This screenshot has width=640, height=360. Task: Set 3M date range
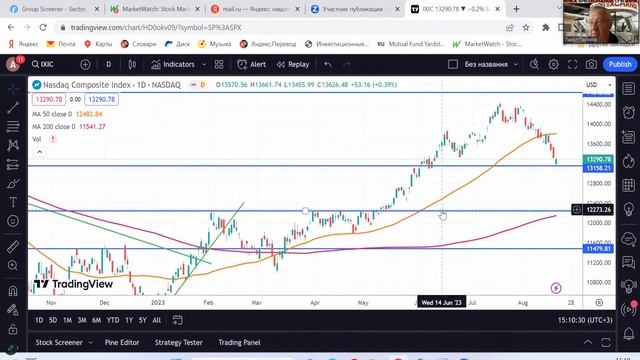pyautogui.click(x=82, y=320)
